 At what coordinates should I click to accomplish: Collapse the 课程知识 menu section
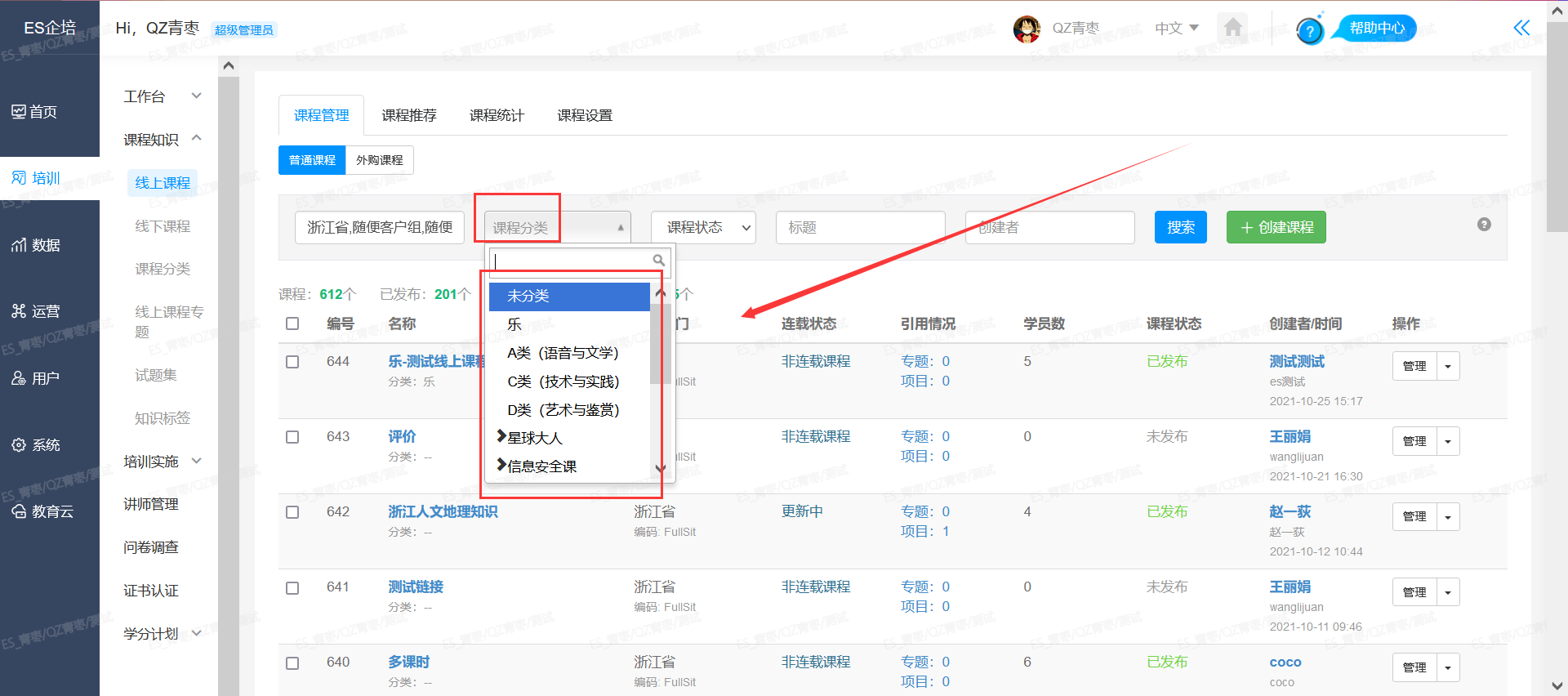coord(163,140)
